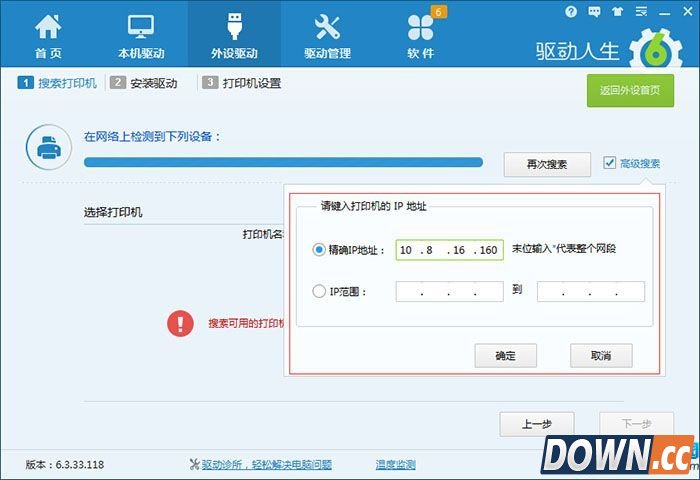Minimize the window
The height and width of the screenshot is (480, 700).
coord(664,13)
